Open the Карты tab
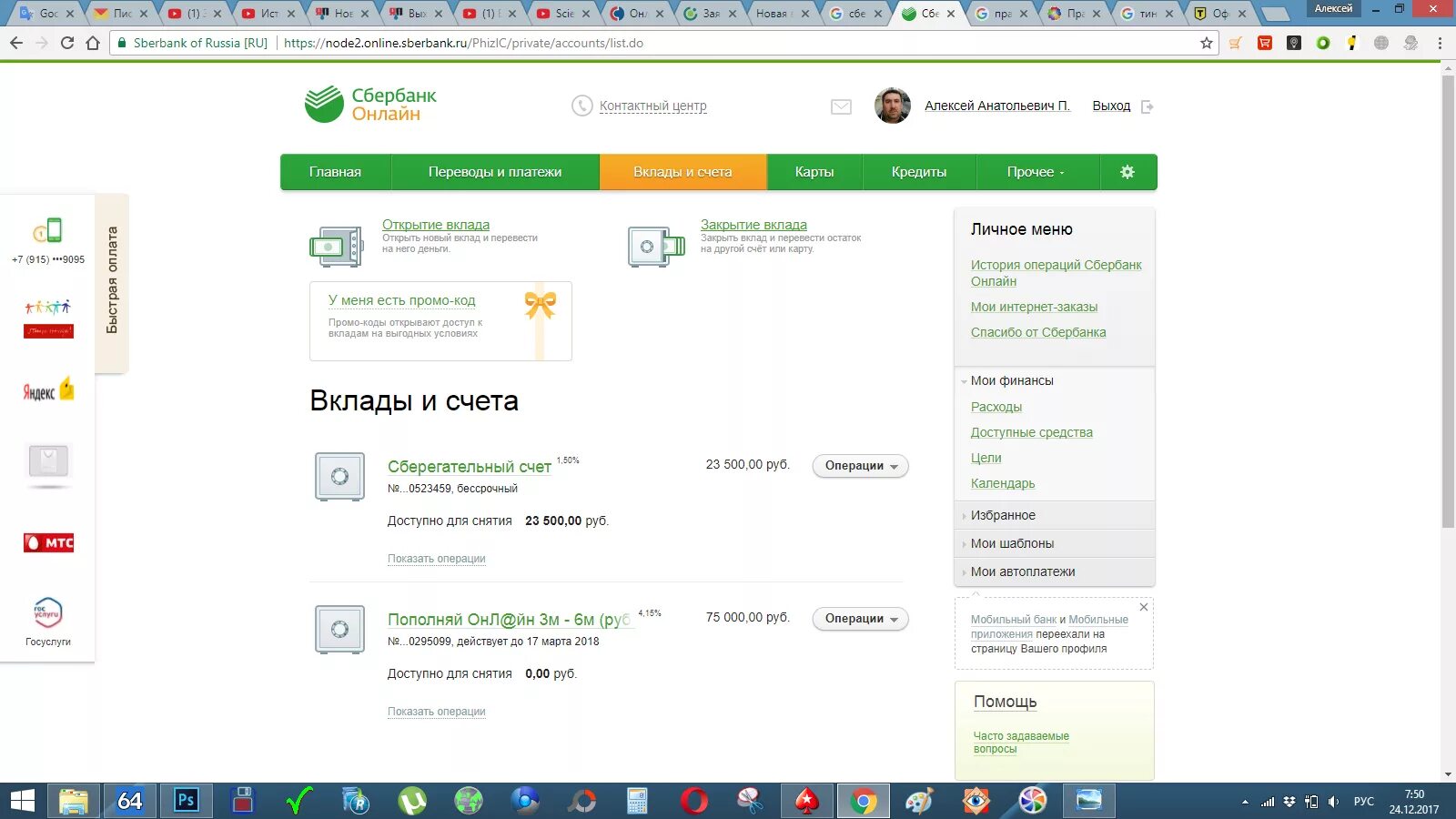Screen dimensions: 1456x819 click(814, 172)
